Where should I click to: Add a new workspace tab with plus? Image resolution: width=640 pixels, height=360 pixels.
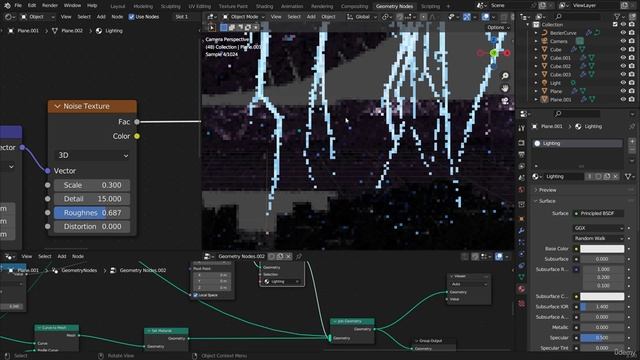click(448, 6)
